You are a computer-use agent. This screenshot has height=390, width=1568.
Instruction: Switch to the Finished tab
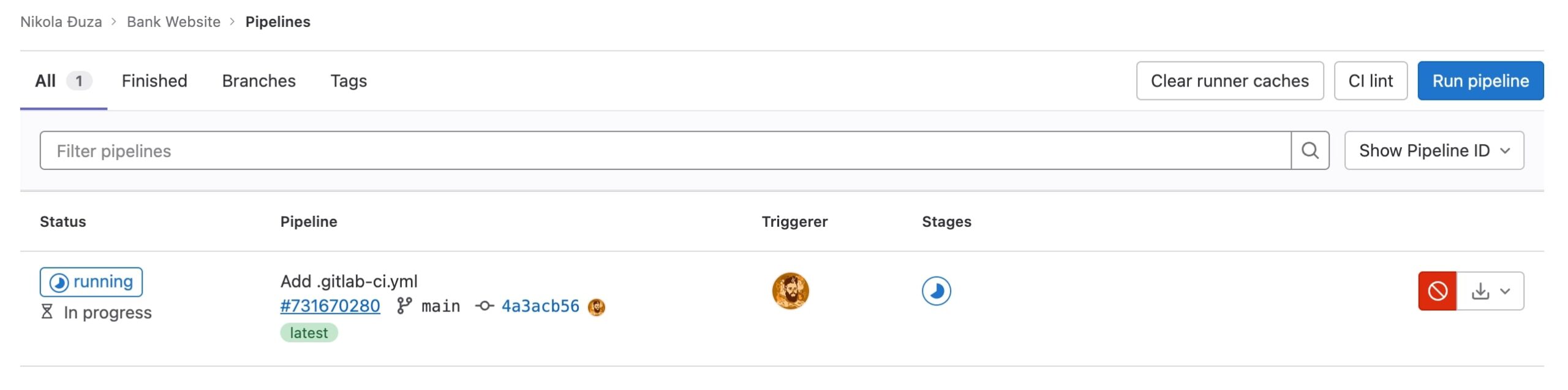(154, 81)
